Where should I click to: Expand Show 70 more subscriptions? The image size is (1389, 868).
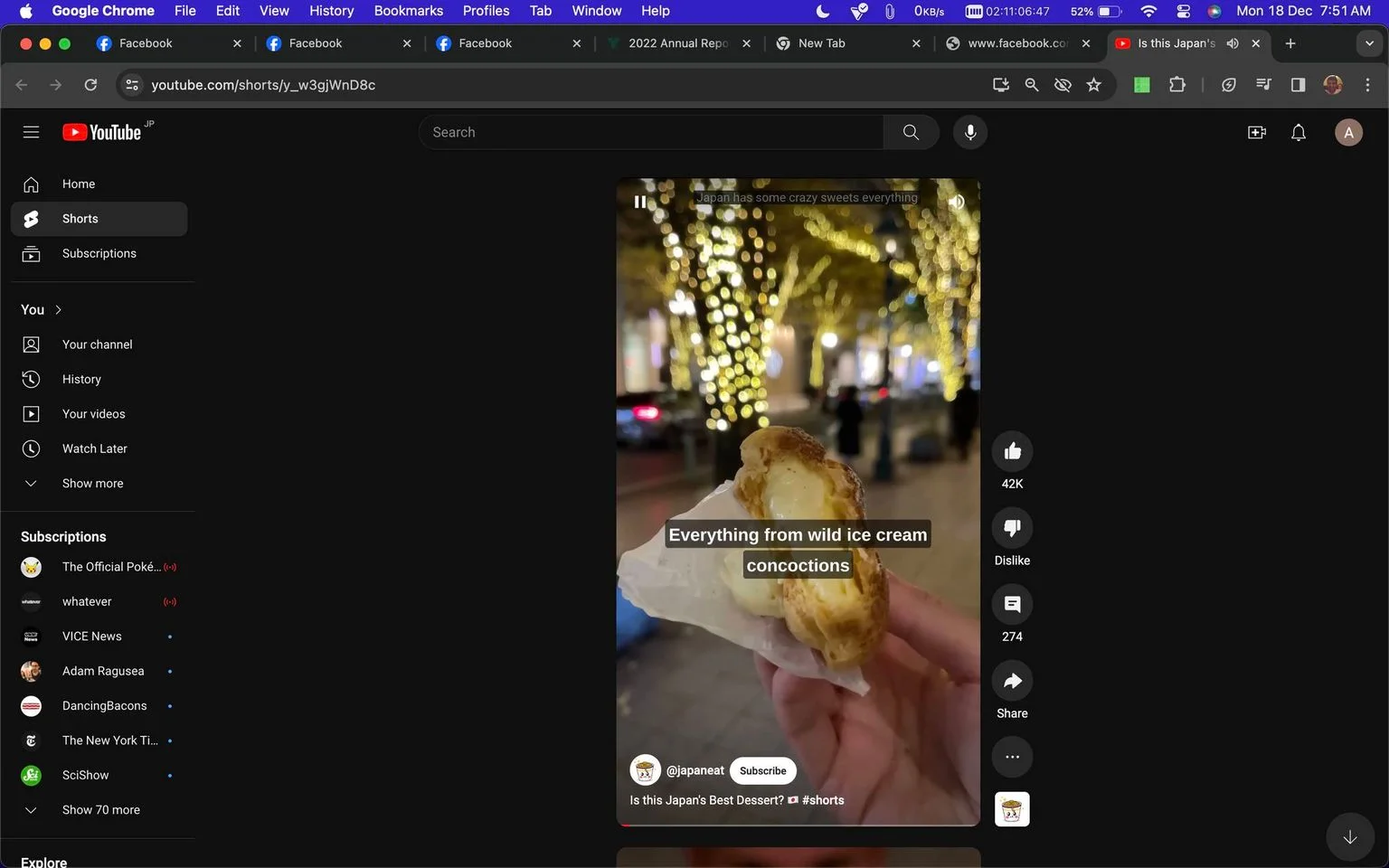(100, 810)
